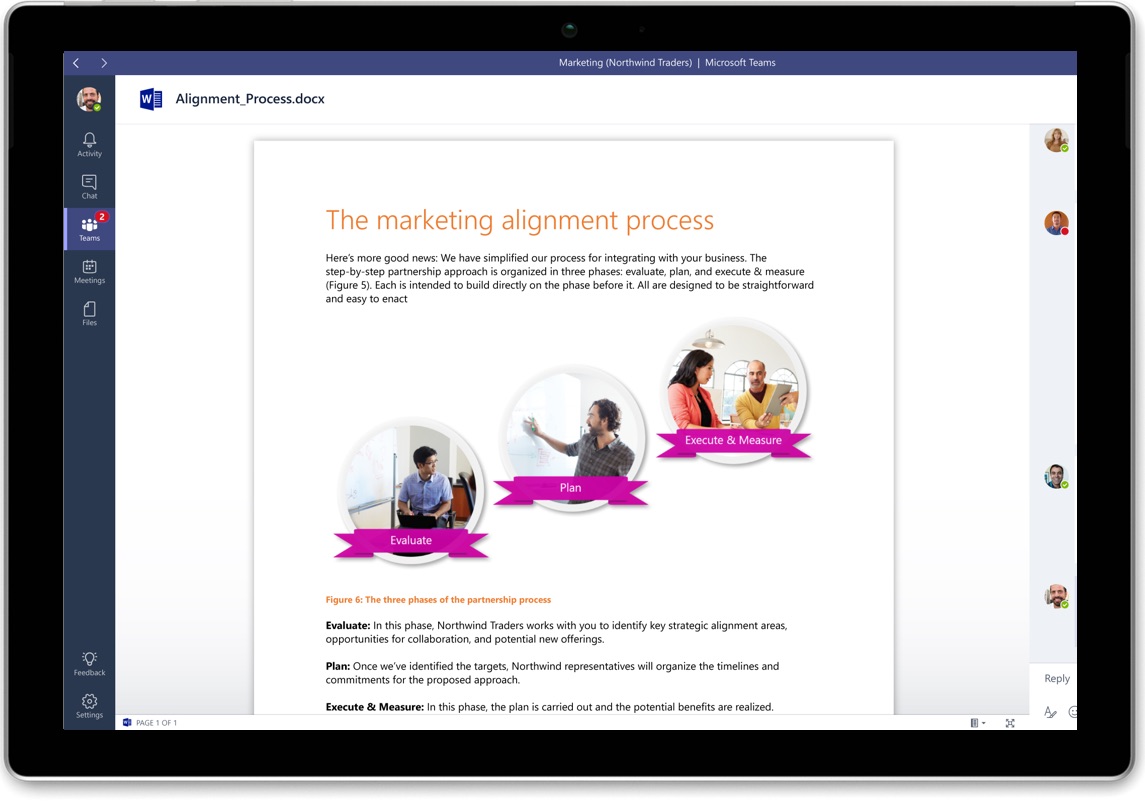The image size is (1145, 804).
Task: Click the bold Plan: paragraph label
Action: (338, 666)
